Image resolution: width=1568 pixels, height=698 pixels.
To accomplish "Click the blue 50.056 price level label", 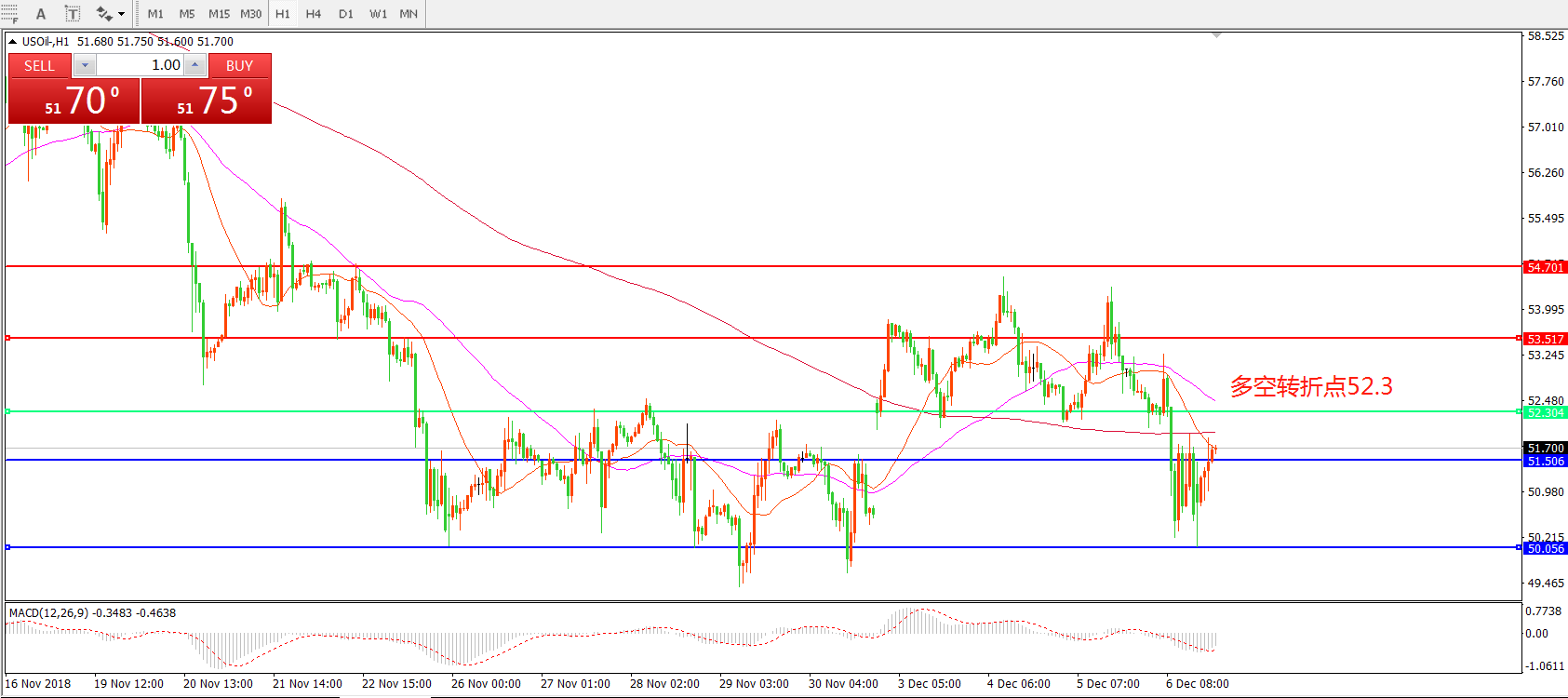I will [1545, 548].
